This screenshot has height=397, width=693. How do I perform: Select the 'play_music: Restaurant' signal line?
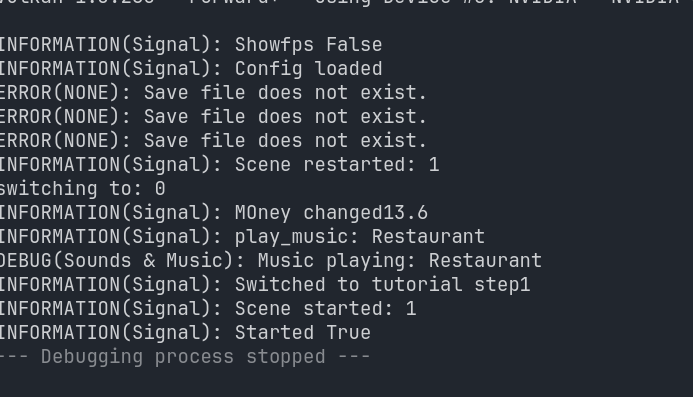pyautogui.click(x=243, y=236)
